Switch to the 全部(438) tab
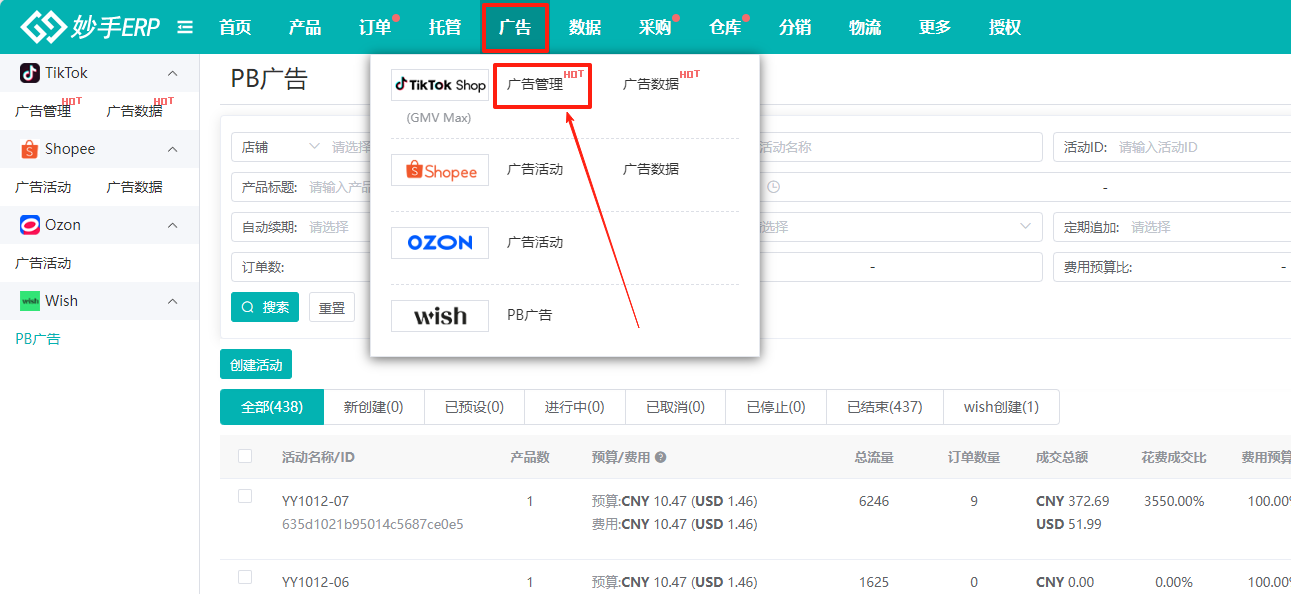1291x594 pixels. pos(272,407)
